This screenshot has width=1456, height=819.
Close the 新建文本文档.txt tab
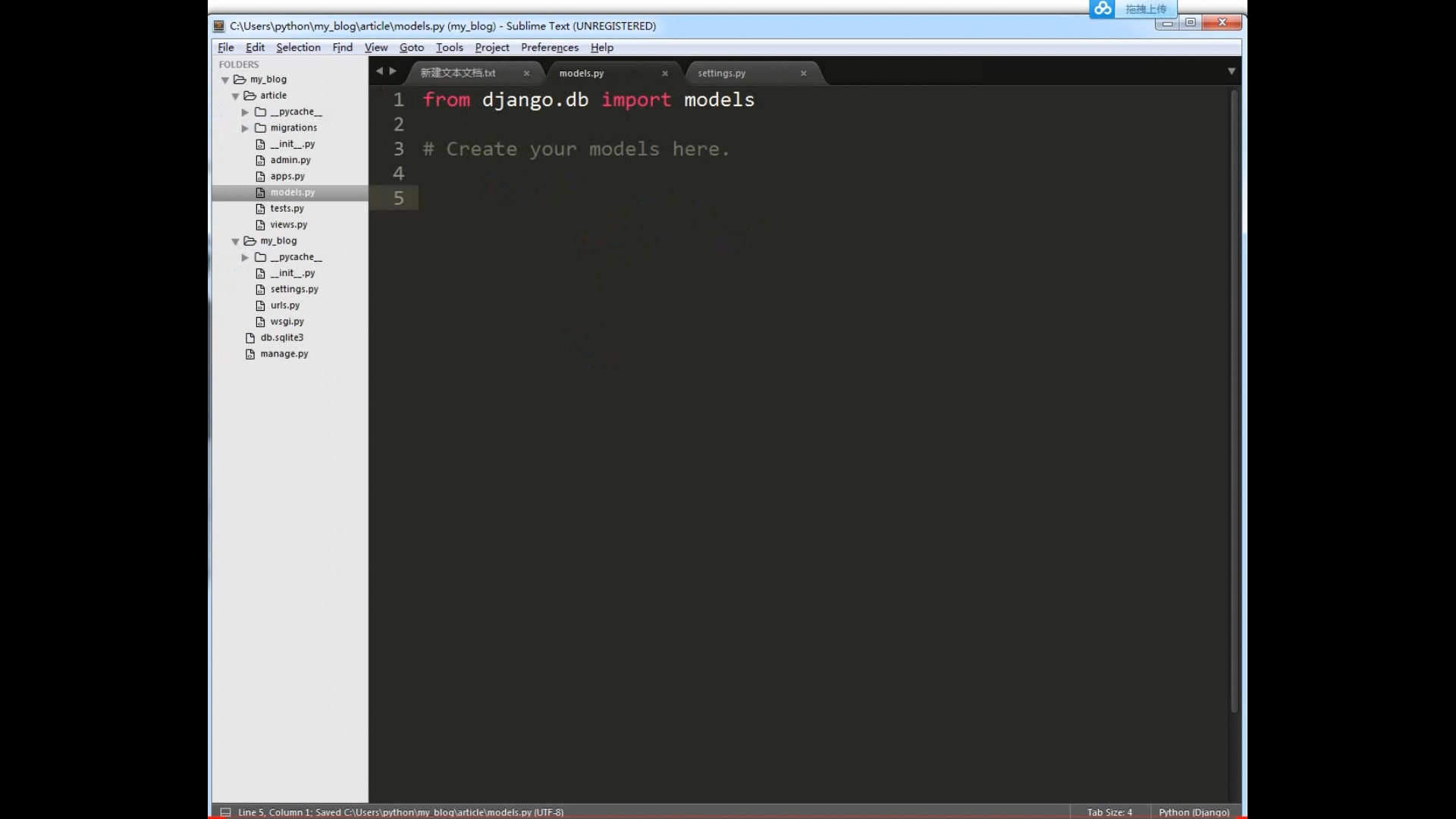point(526,74)
